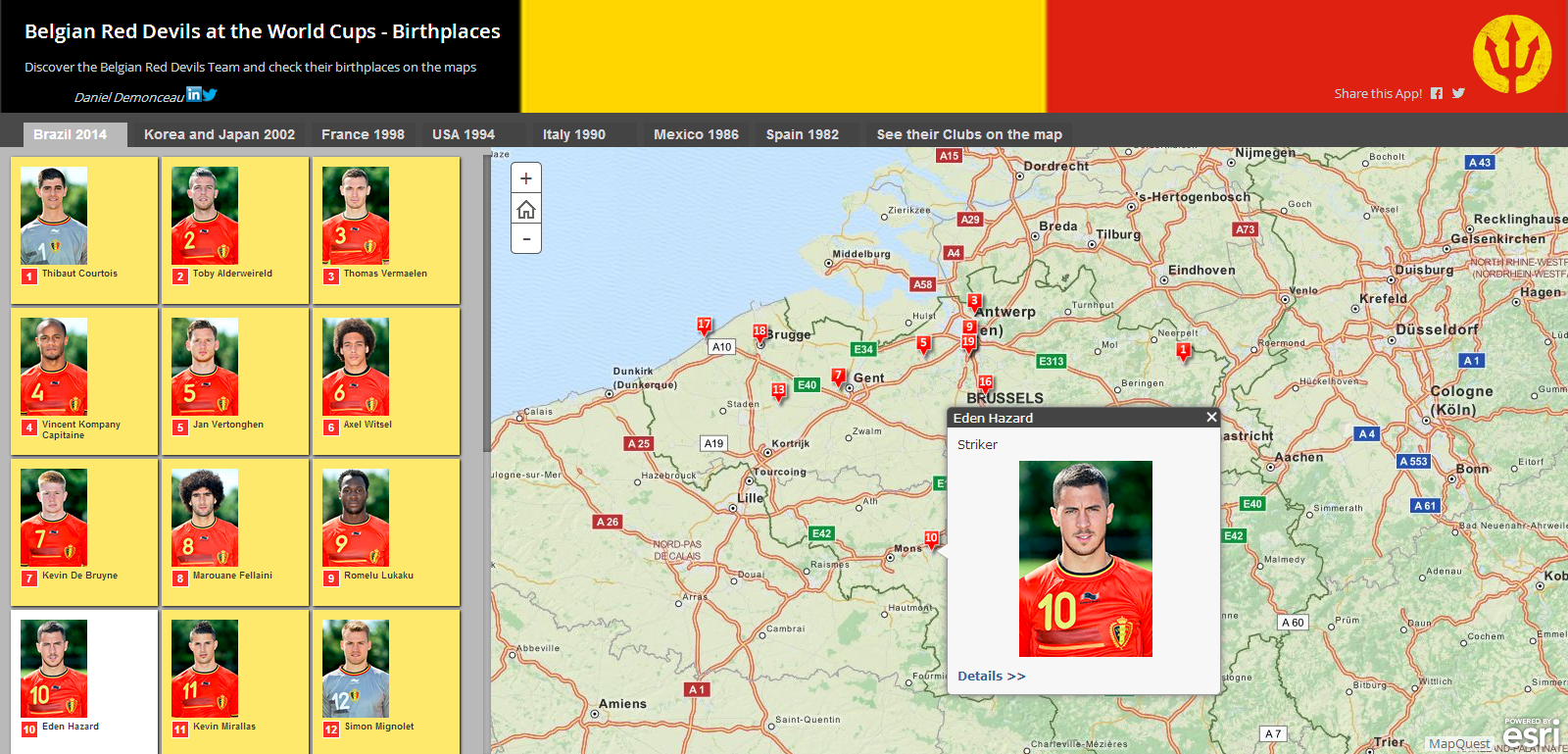Click the Esri logo
The height and width of the screenshot is (754, 1568).
1531,733
